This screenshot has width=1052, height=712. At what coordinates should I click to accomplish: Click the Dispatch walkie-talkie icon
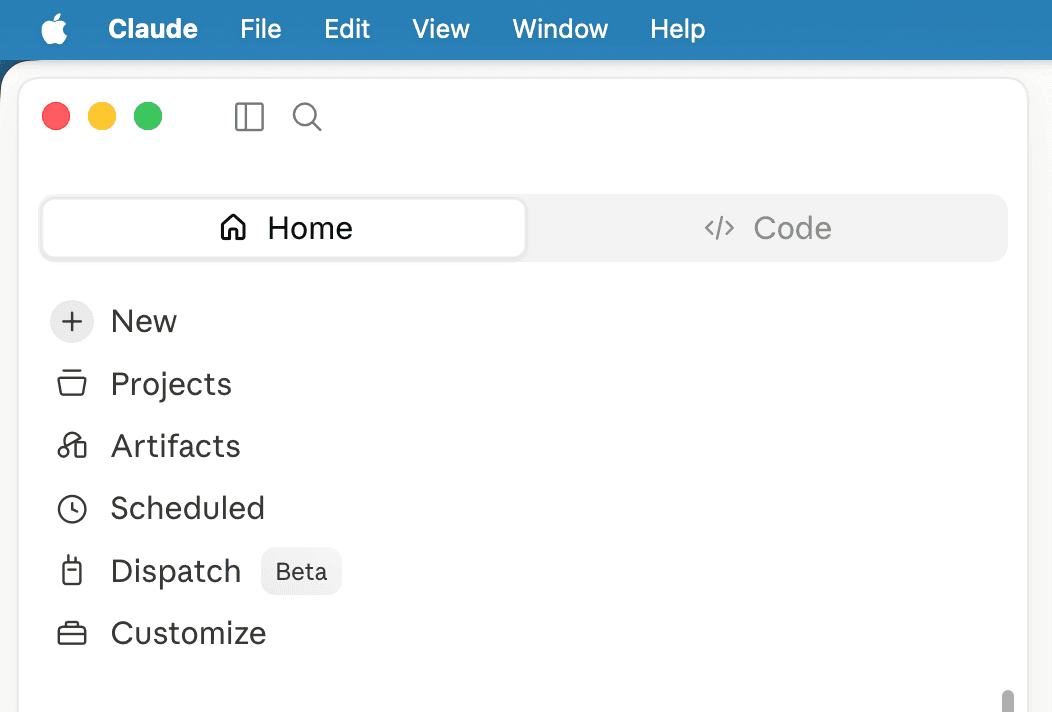[72, 571]
